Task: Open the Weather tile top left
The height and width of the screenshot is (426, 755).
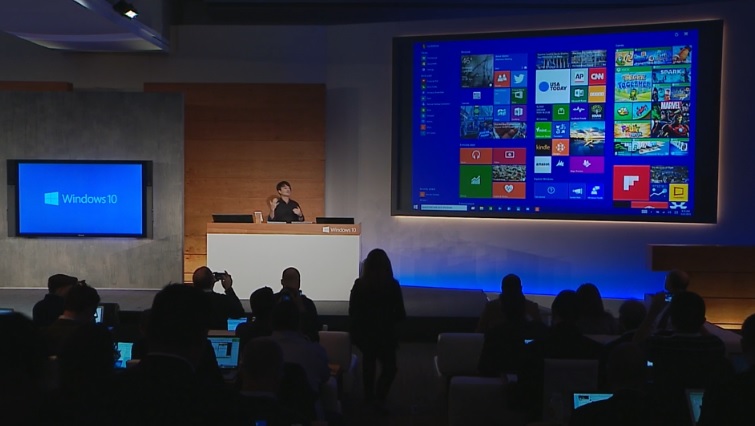Action: pyautogui.click(x=477, y=71)
